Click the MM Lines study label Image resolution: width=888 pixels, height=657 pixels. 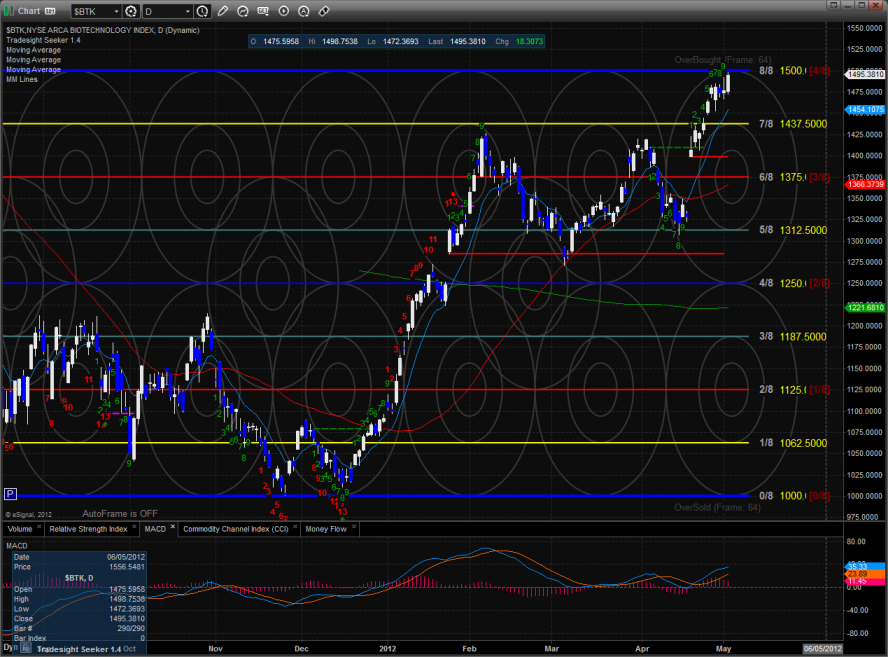22,78
